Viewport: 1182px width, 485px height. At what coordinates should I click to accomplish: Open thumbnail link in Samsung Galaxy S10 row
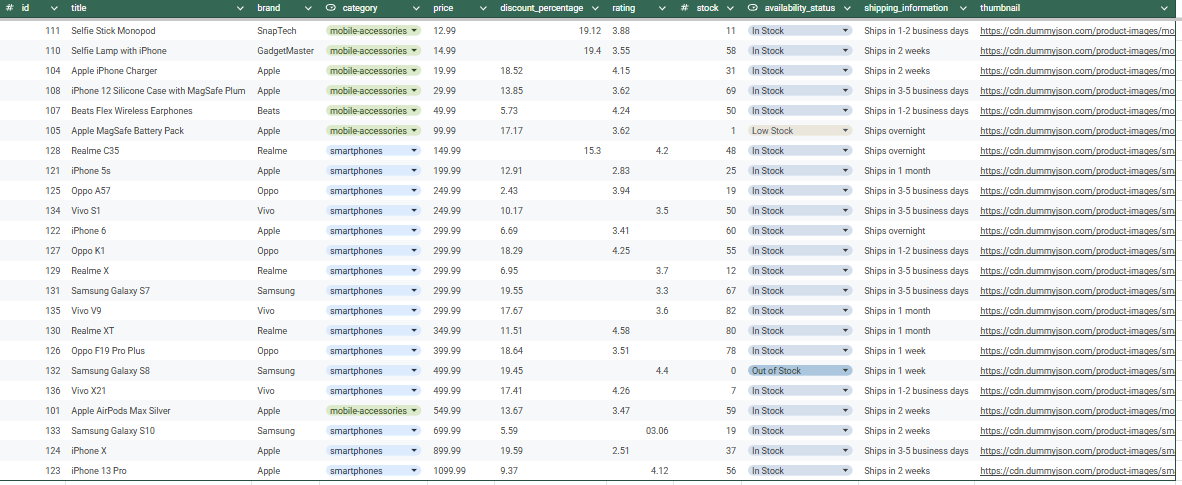tap(1077, 431)
